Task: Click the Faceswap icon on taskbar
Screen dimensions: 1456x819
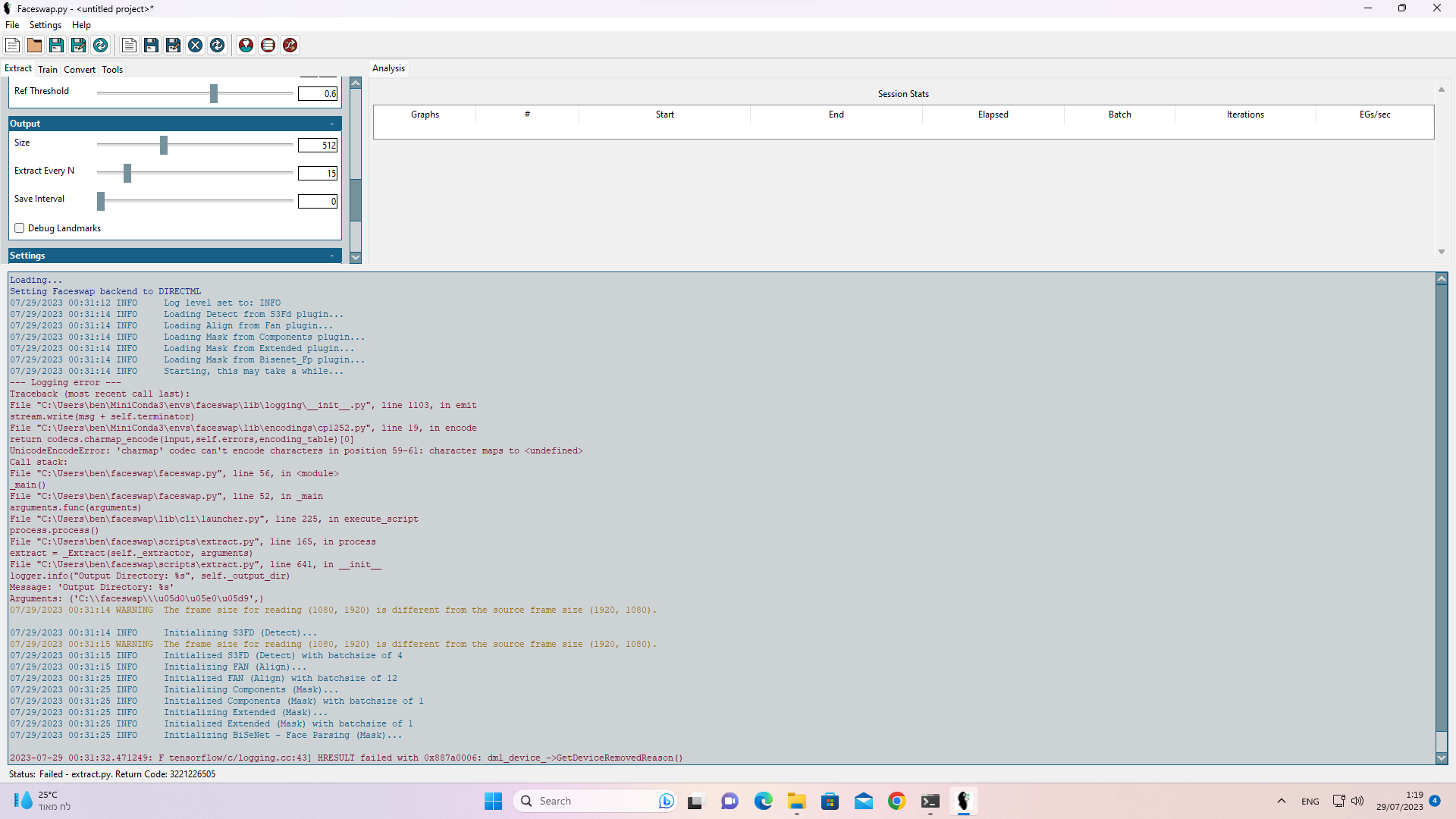Action: [x=964, y=801]
